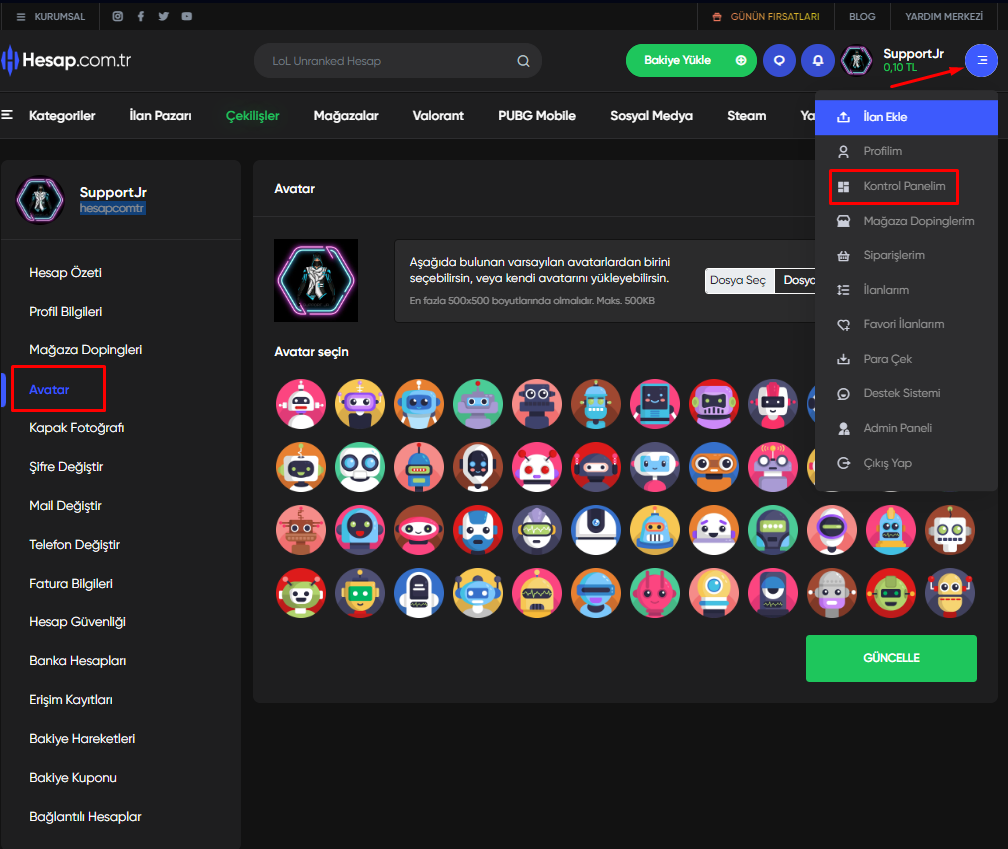
Task: Click the Çıkış Yap logout icon
Action: click(x=843, y=463)
